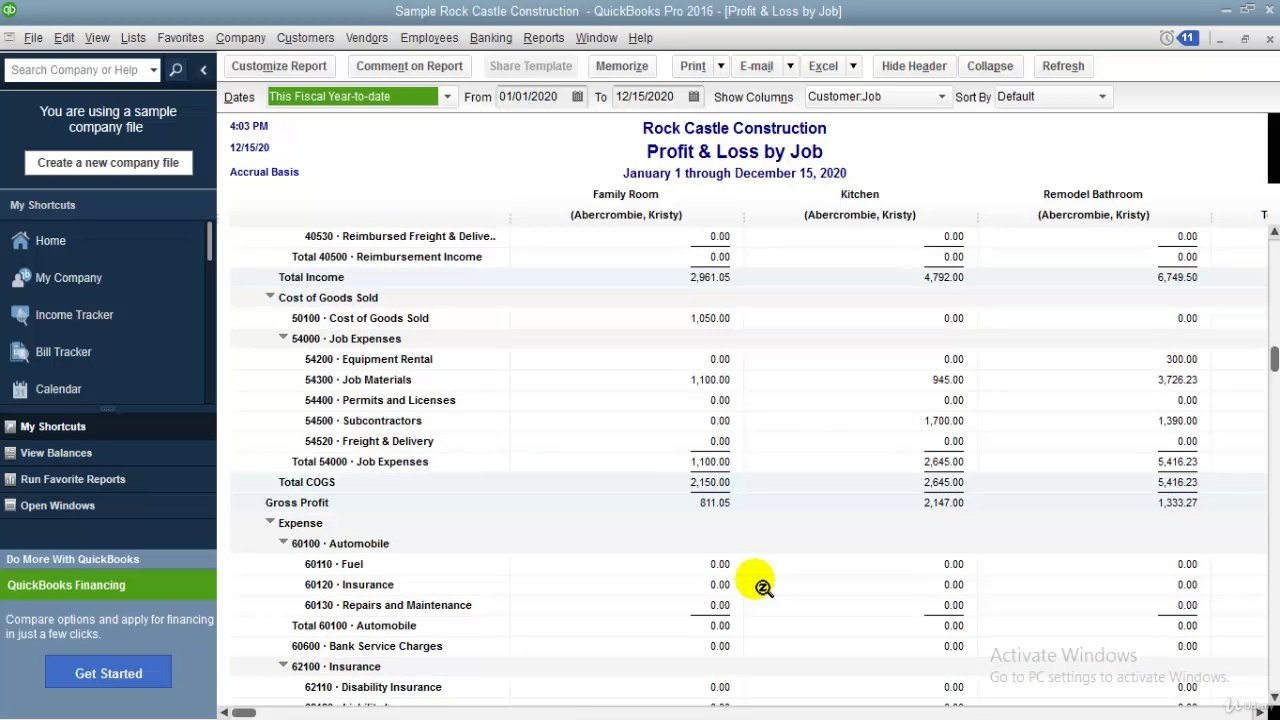The image size is (1280, 720).
Task: Click the Print button
Action: pos(693,66)
